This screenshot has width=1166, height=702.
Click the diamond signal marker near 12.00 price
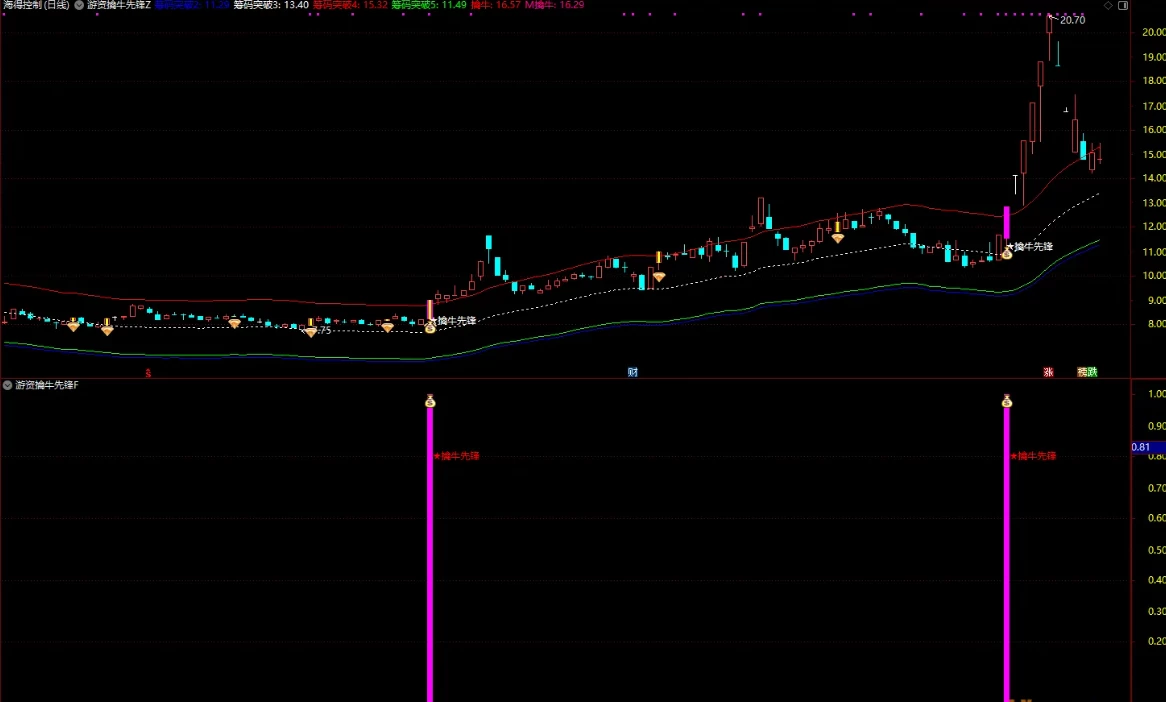[x=838, y=239]
